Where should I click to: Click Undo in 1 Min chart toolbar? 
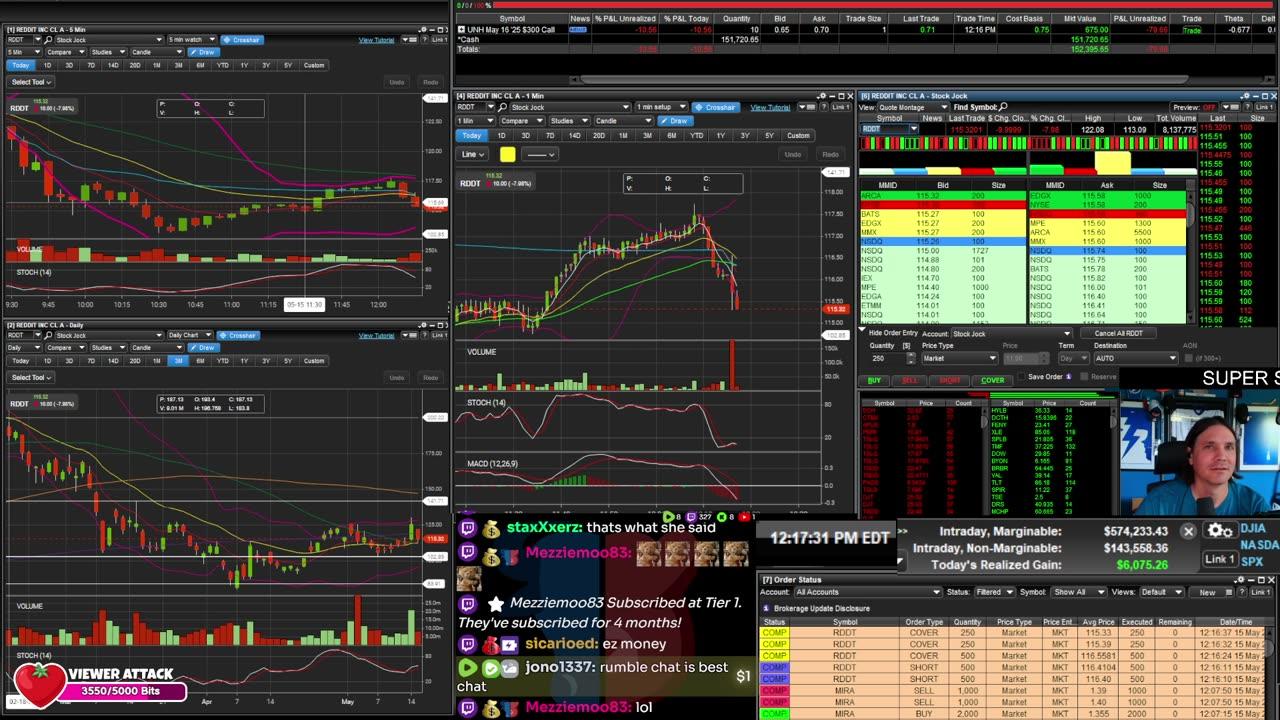point(793,154)
